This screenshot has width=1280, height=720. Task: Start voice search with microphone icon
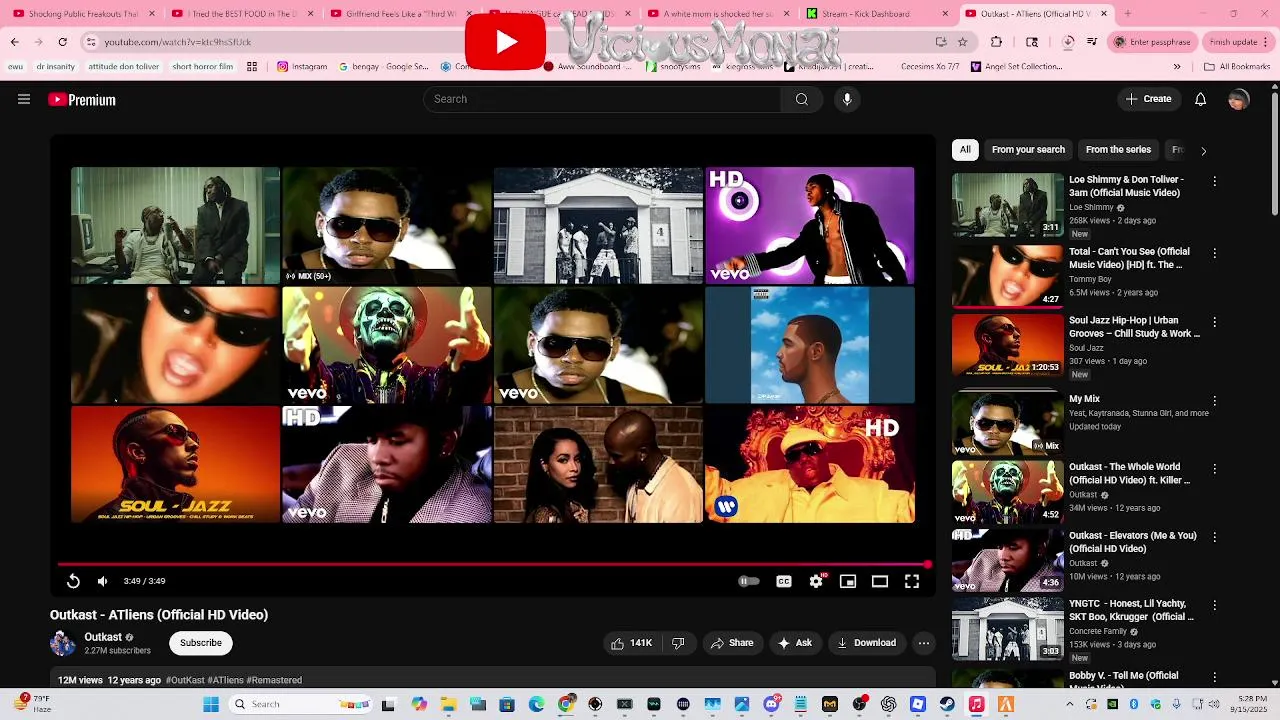click(847, 99)
